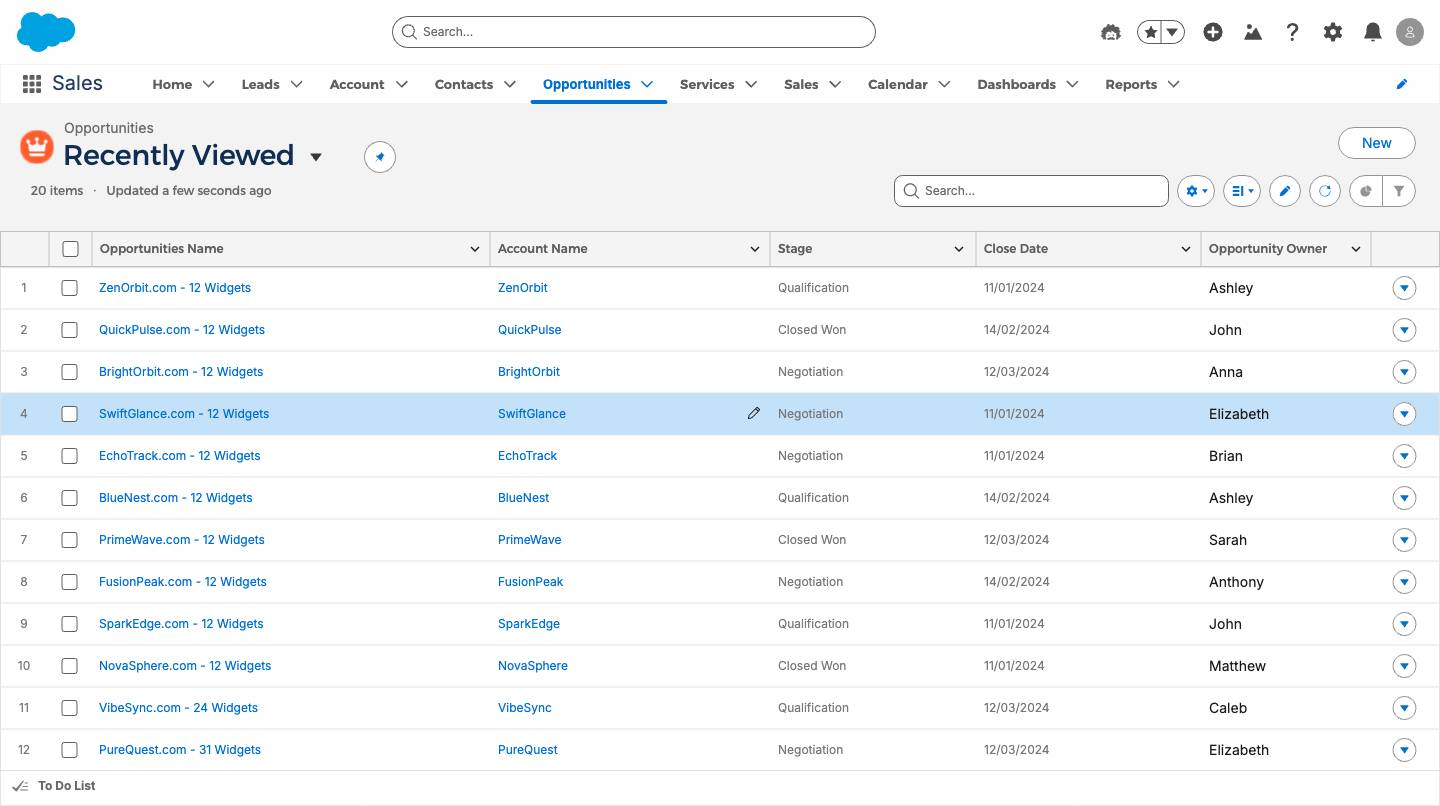Open the Contacts tab
Viewport: 1440px width, 806px height.
(464, 84)
